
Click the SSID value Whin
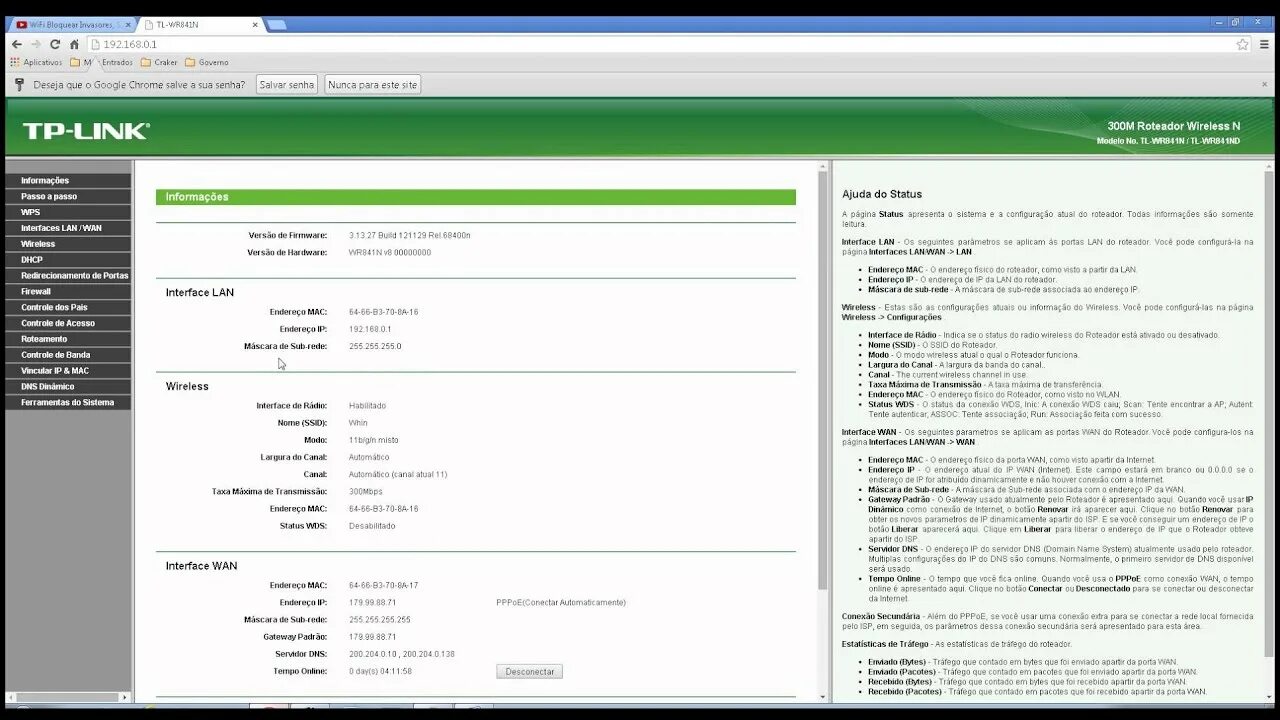click(x=358, y=423)
